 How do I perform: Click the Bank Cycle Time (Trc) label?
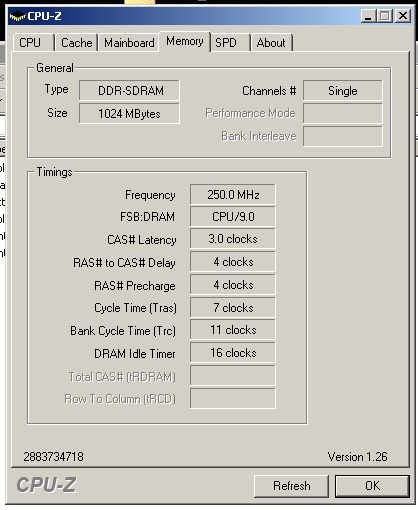pos(123,331)
